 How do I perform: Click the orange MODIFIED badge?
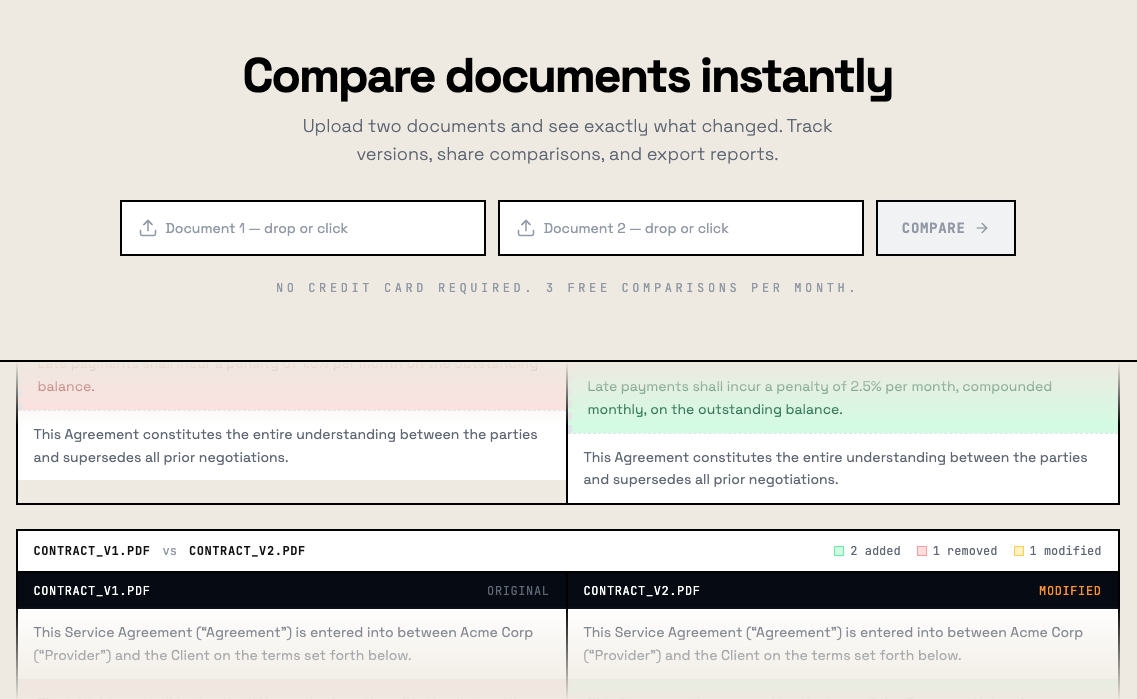click(x=1070, y=591)
